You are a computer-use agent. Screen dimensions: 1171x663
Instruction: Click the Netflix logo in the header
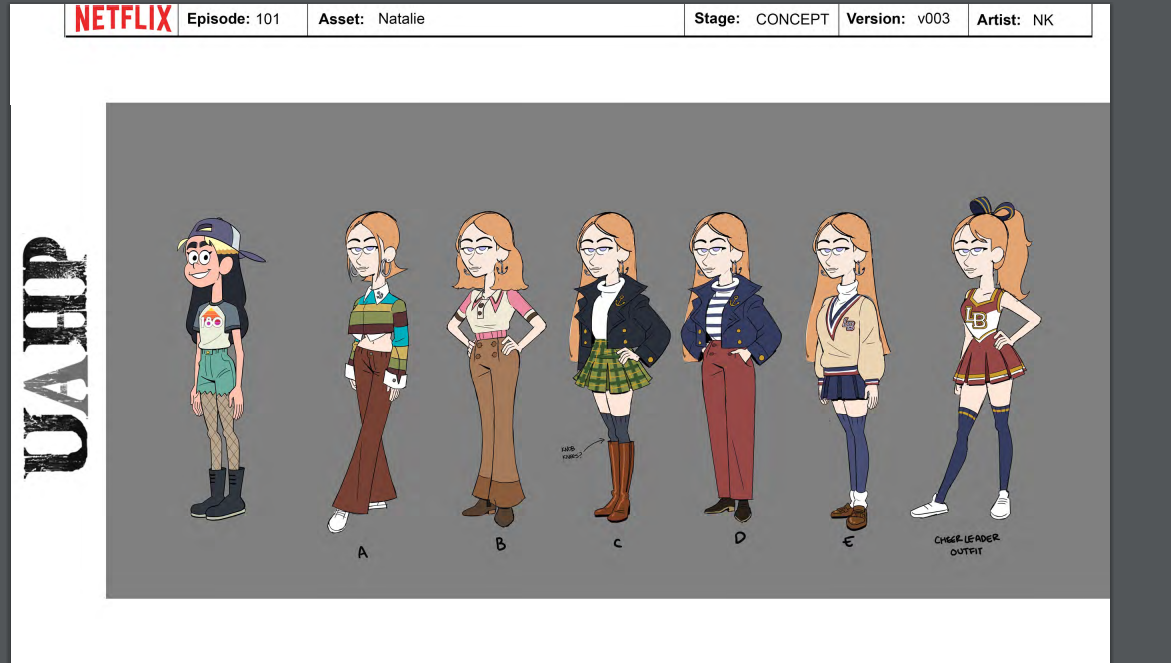[x=122, y=19]
